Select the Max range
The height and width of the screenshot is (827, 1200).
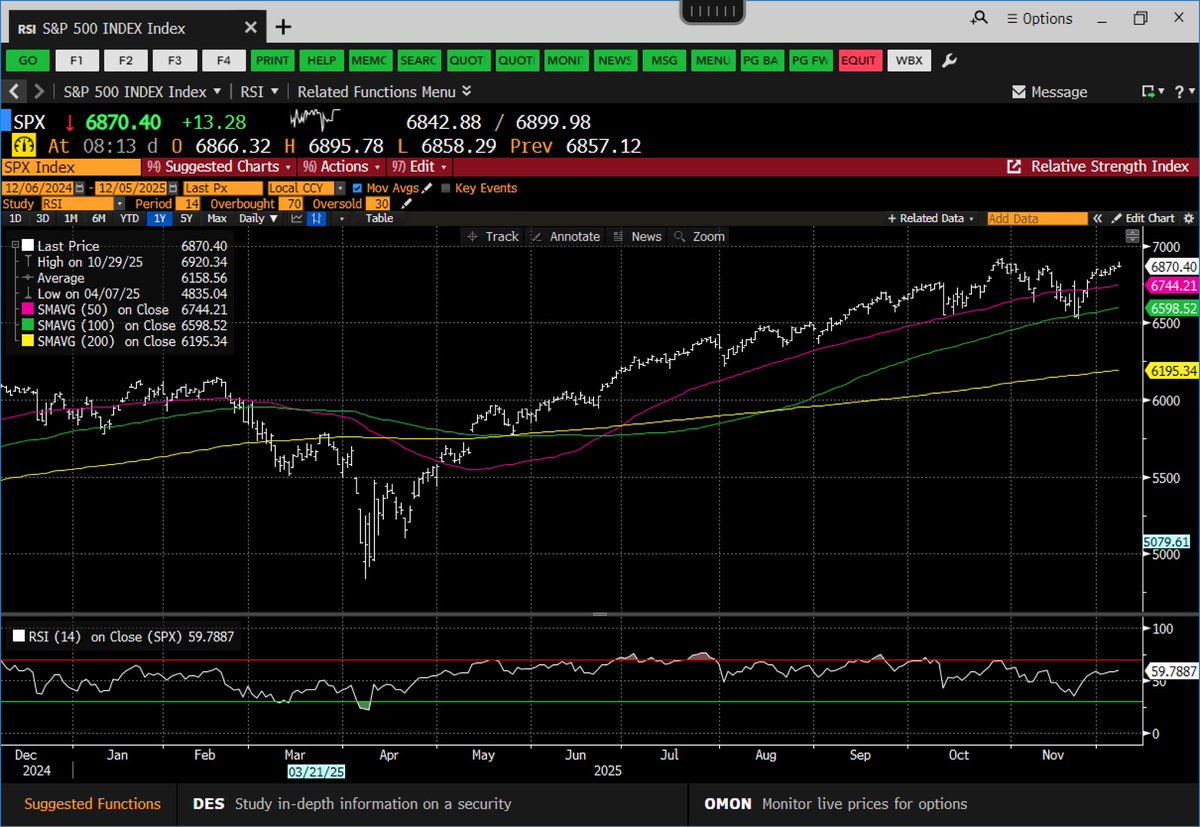217,218
